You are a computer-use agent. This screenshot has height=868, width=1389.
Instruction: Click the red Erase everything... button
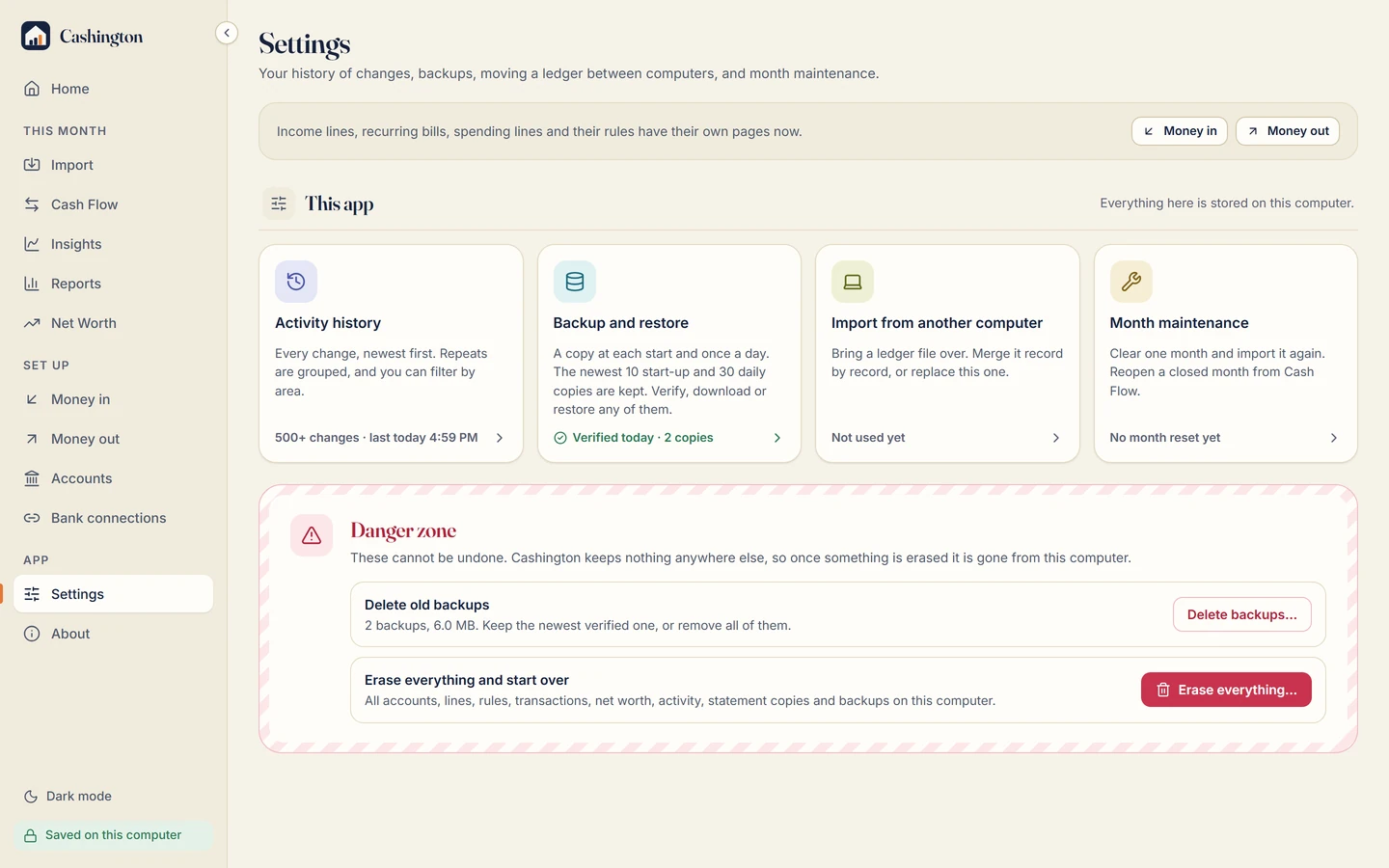click(1226, 690)
